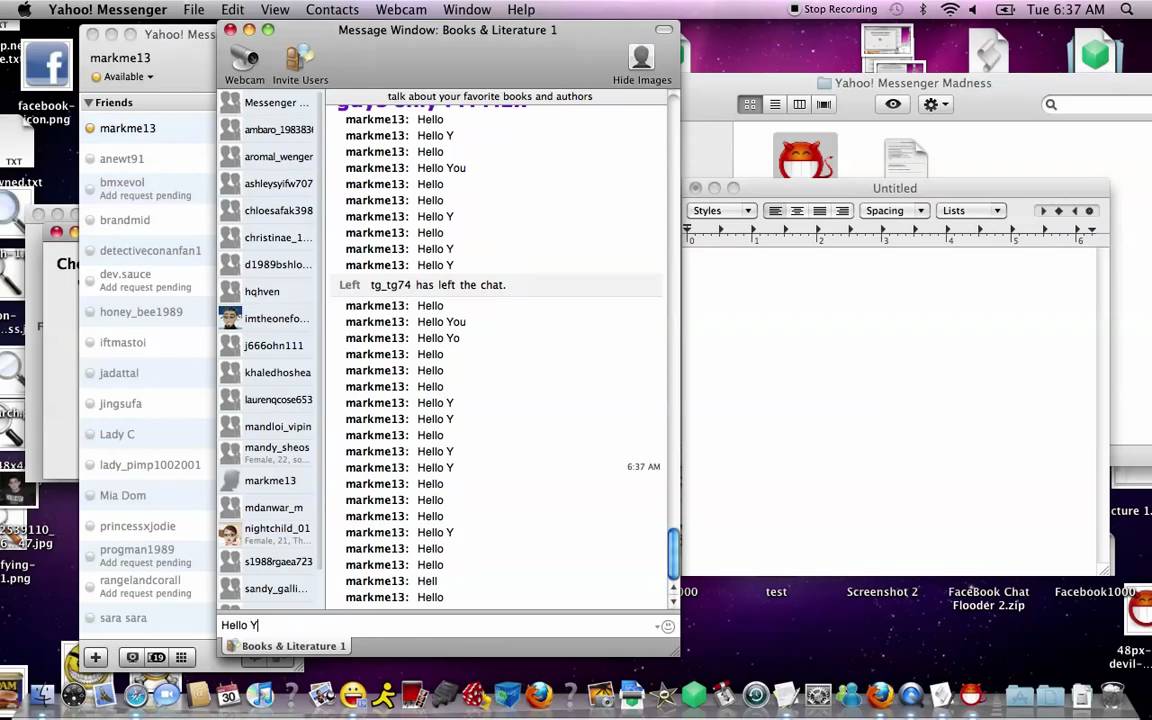Screen dimensions: 1152x720
Task: Open Finder from the Dock
Action: pos(43,694)
